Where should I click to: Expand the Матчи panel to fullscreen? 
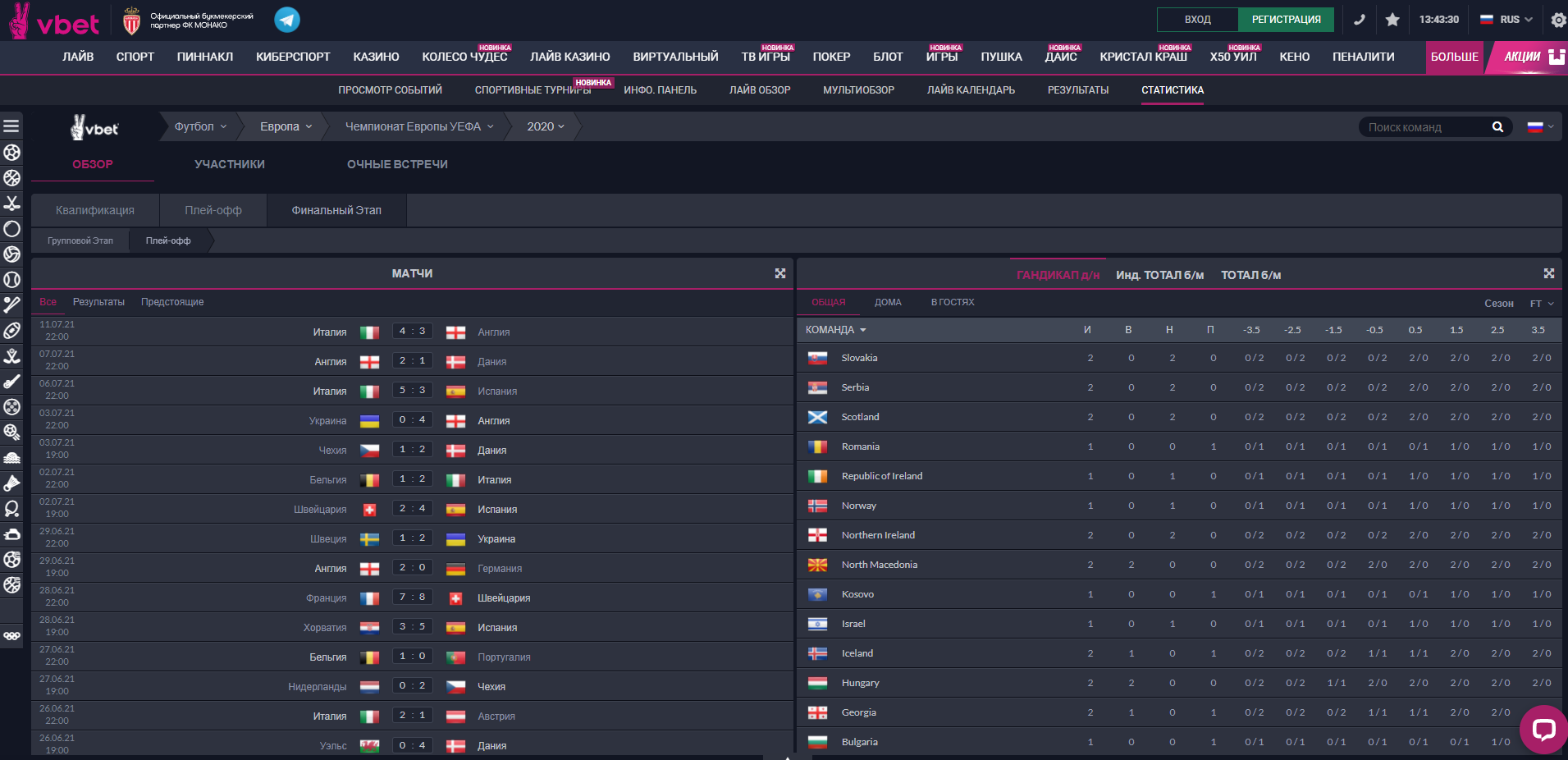[779, 273]
